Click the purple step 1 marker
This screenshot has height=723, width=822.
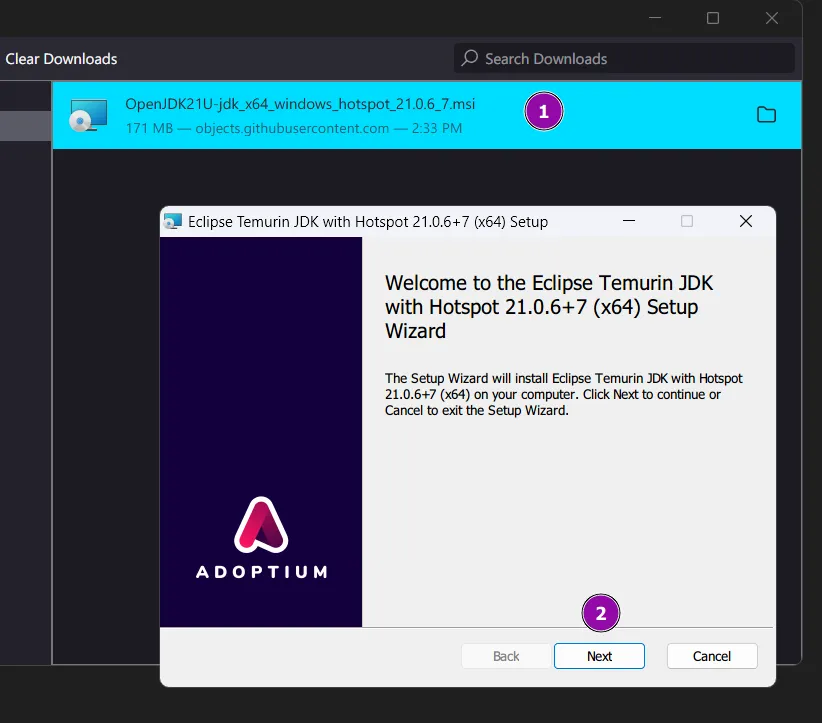[544, 113]
